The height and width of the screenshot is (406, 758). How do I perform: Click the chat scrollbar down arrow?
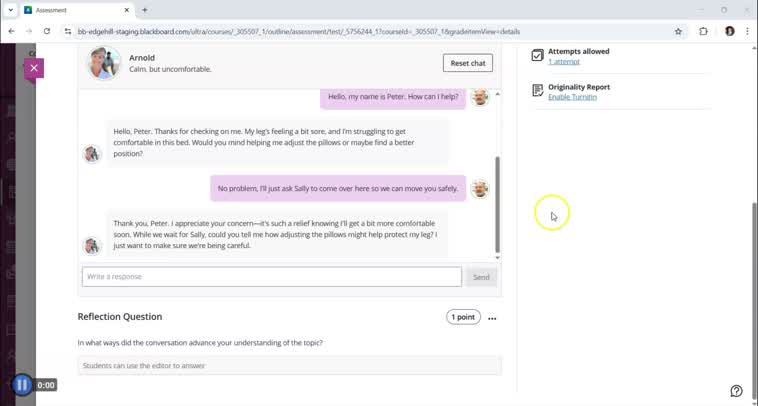pyautogui.click(x=497, y=258)
